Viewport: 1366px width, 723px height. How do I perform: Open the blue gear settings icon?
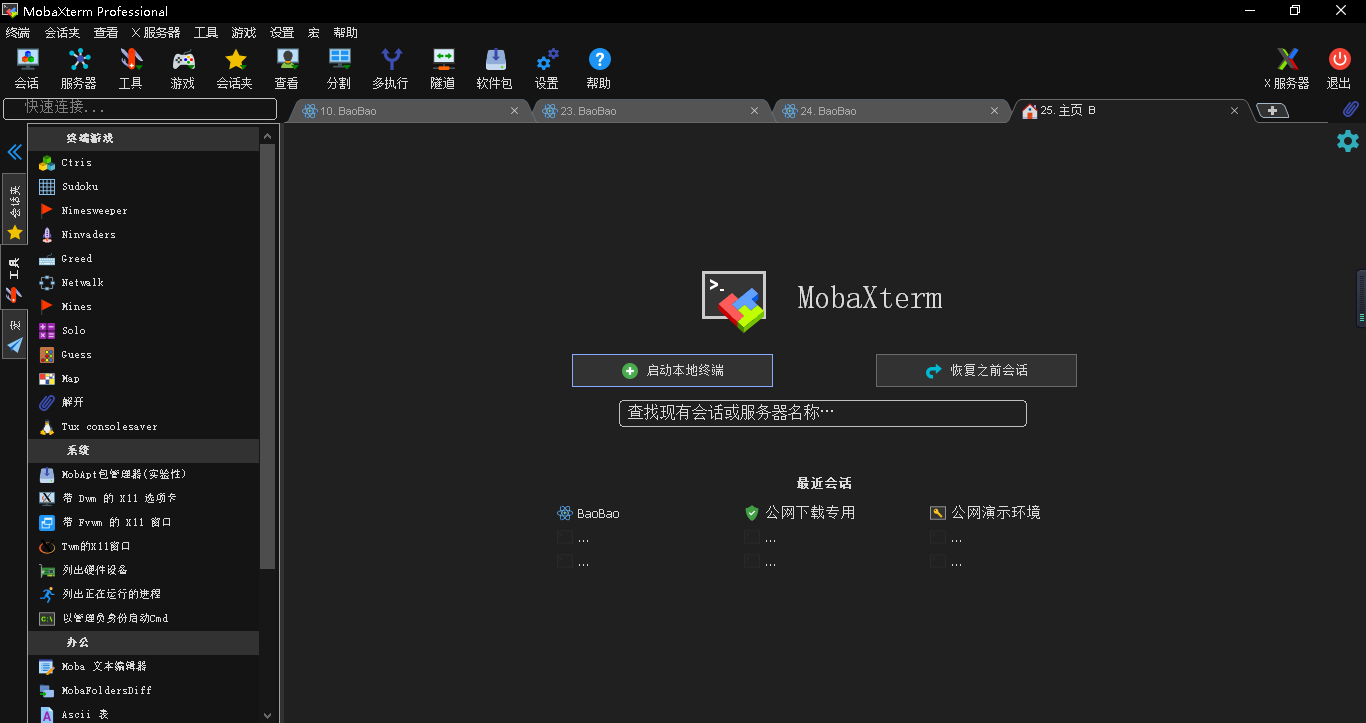click(x=1347, y=141)
